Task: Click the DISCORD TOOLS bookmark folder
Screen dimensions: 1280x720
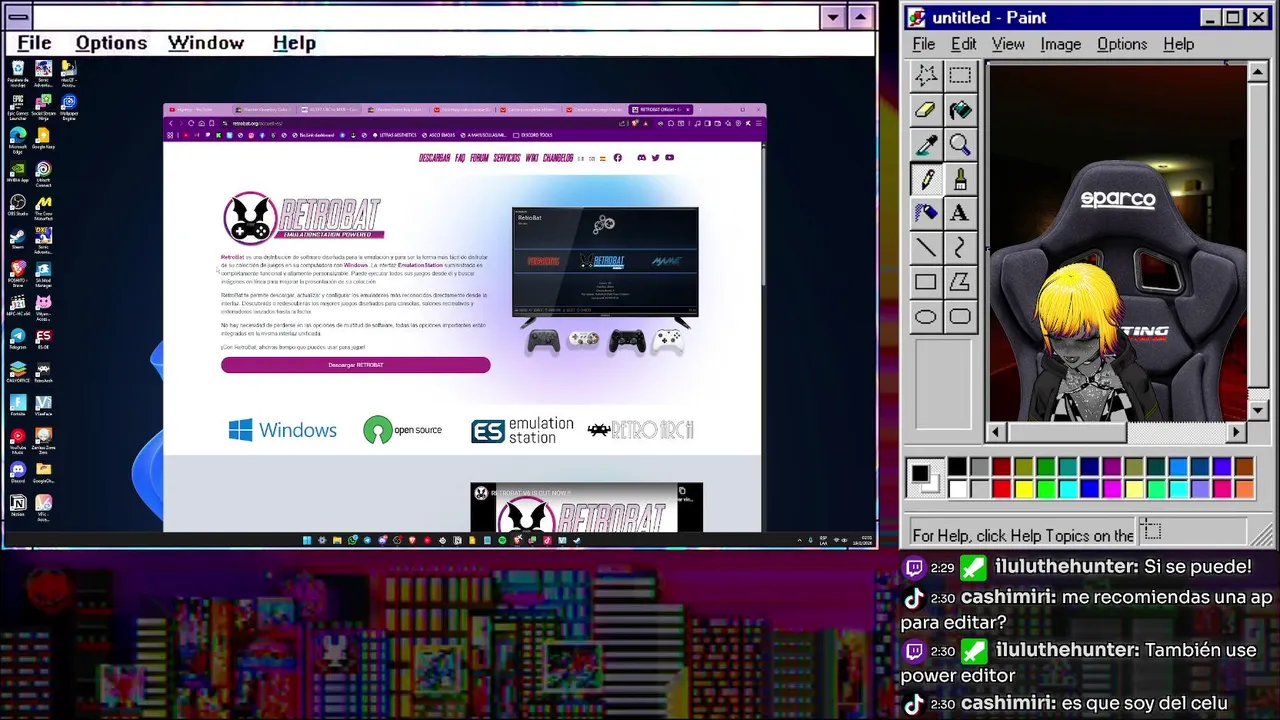Action: 533,135
